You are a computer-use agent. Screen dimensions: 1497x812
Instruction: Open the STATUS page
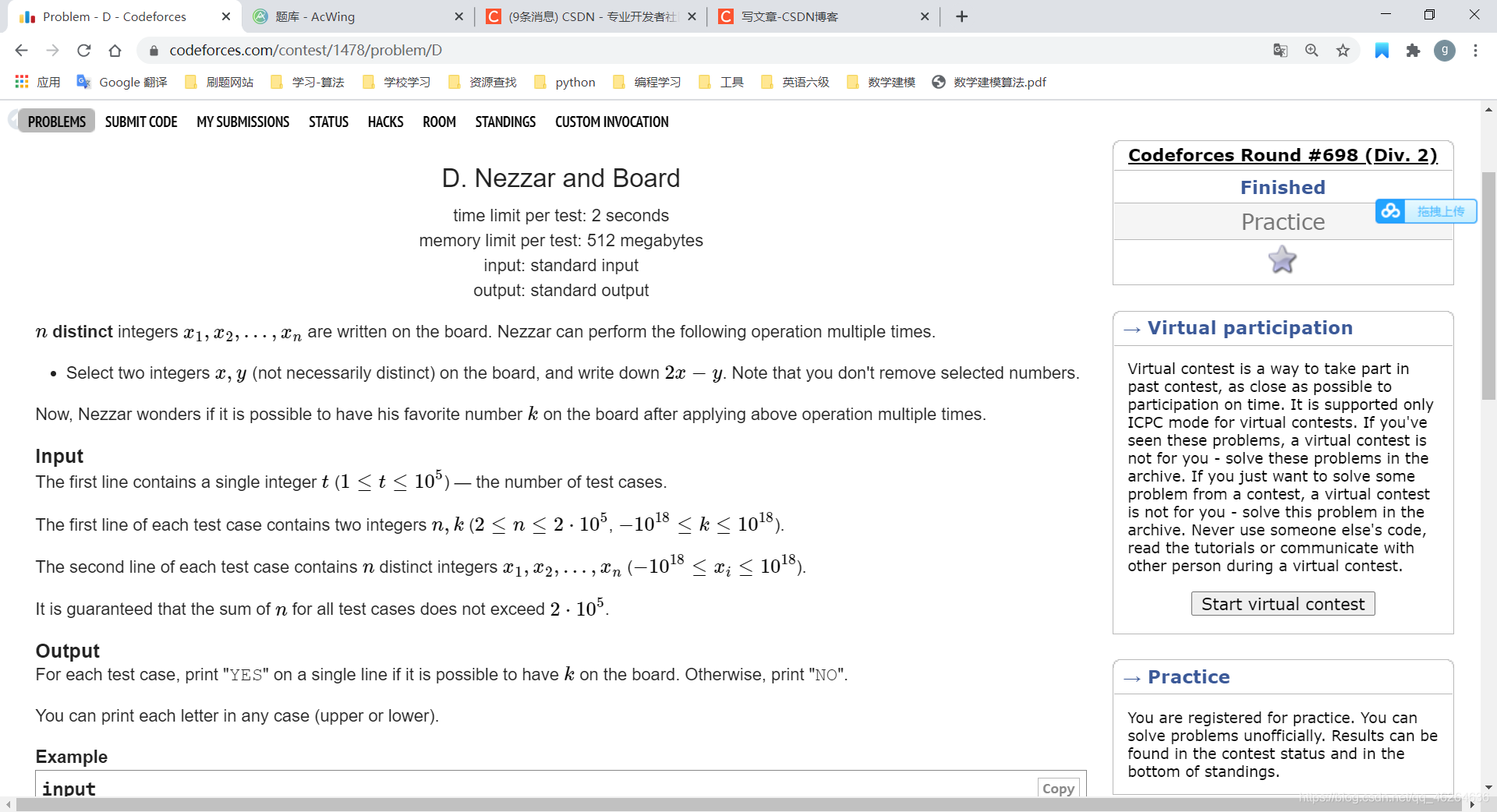pos(328,122)
